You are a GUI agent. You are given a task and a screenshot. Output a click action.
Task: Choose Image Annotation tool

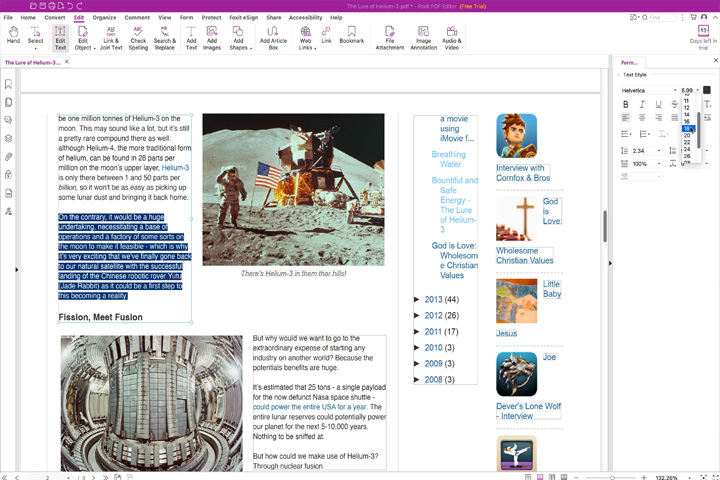click(x=423, y=38)
